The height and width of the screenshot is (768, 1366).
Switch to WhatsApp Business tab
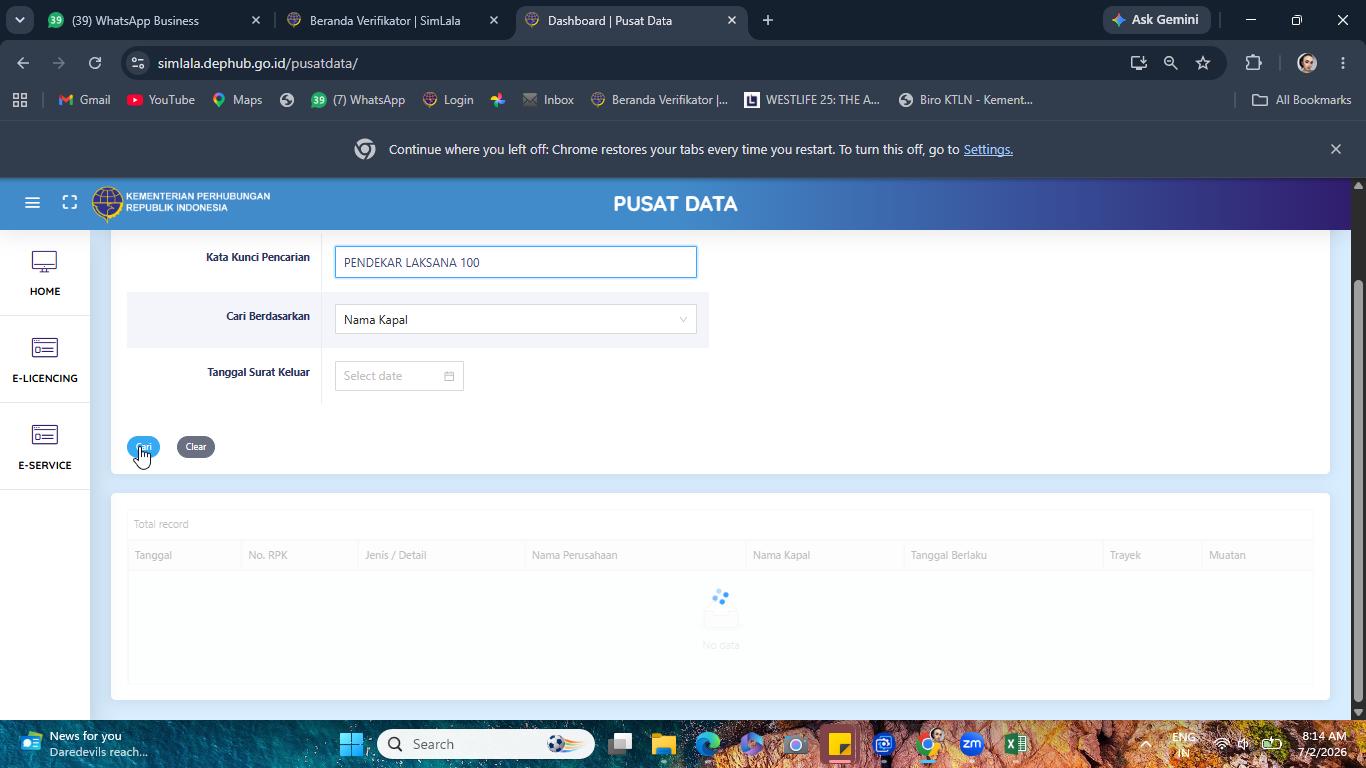155,20
